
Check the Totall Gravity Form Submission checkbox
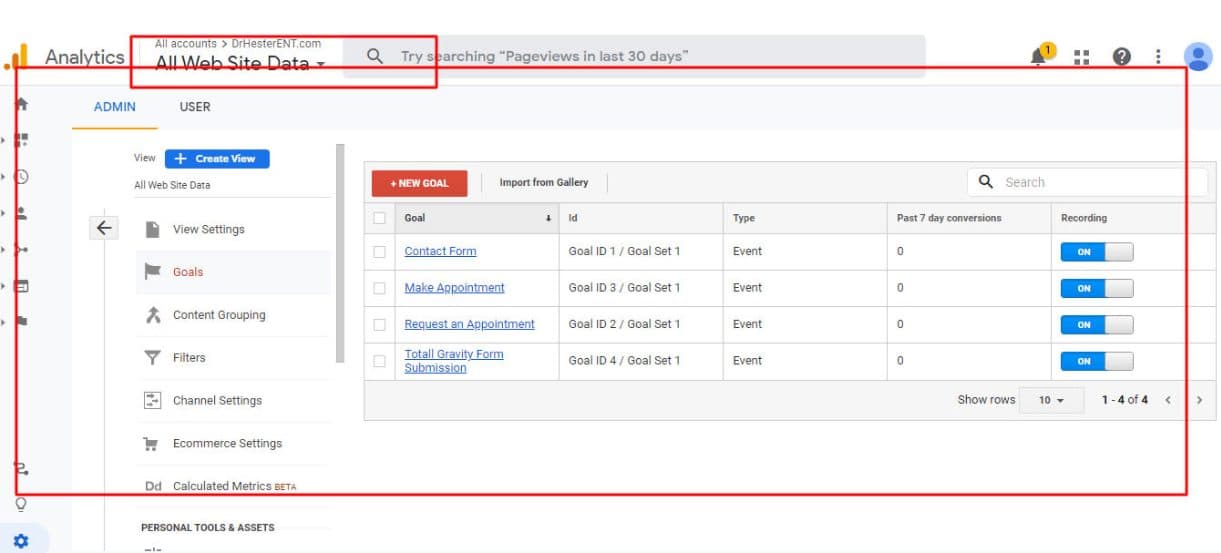pos(379,361)
